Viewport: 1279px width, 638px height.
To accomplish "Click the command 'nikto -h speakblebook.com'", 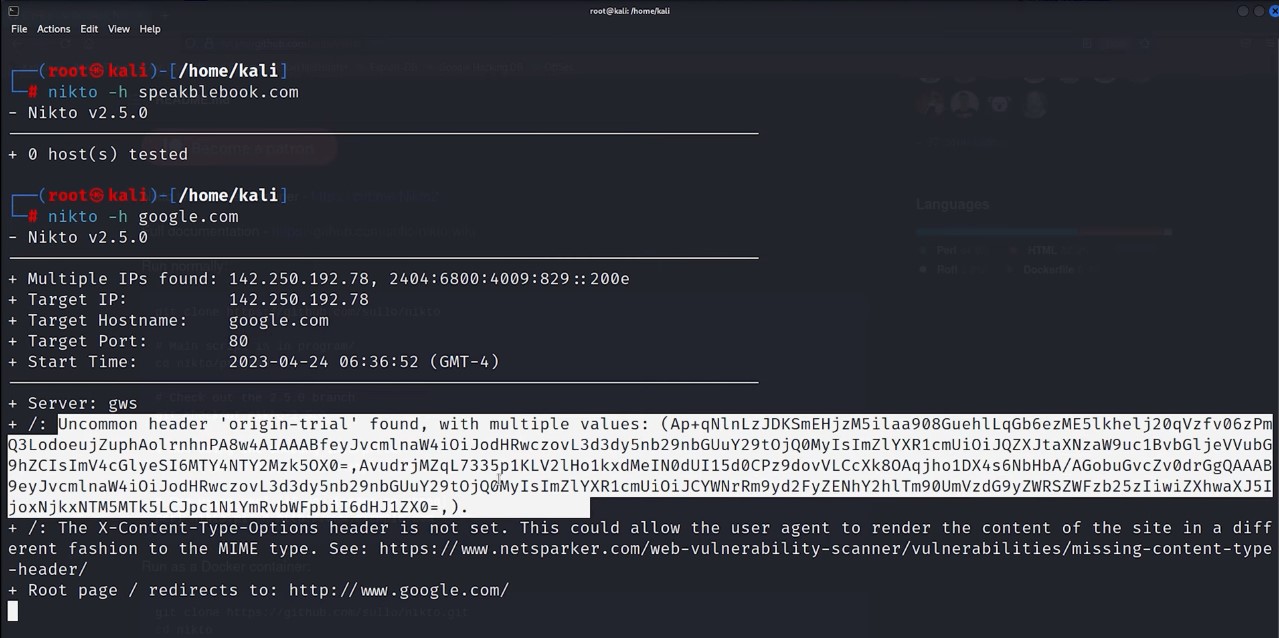I will (x=173, y=92).
